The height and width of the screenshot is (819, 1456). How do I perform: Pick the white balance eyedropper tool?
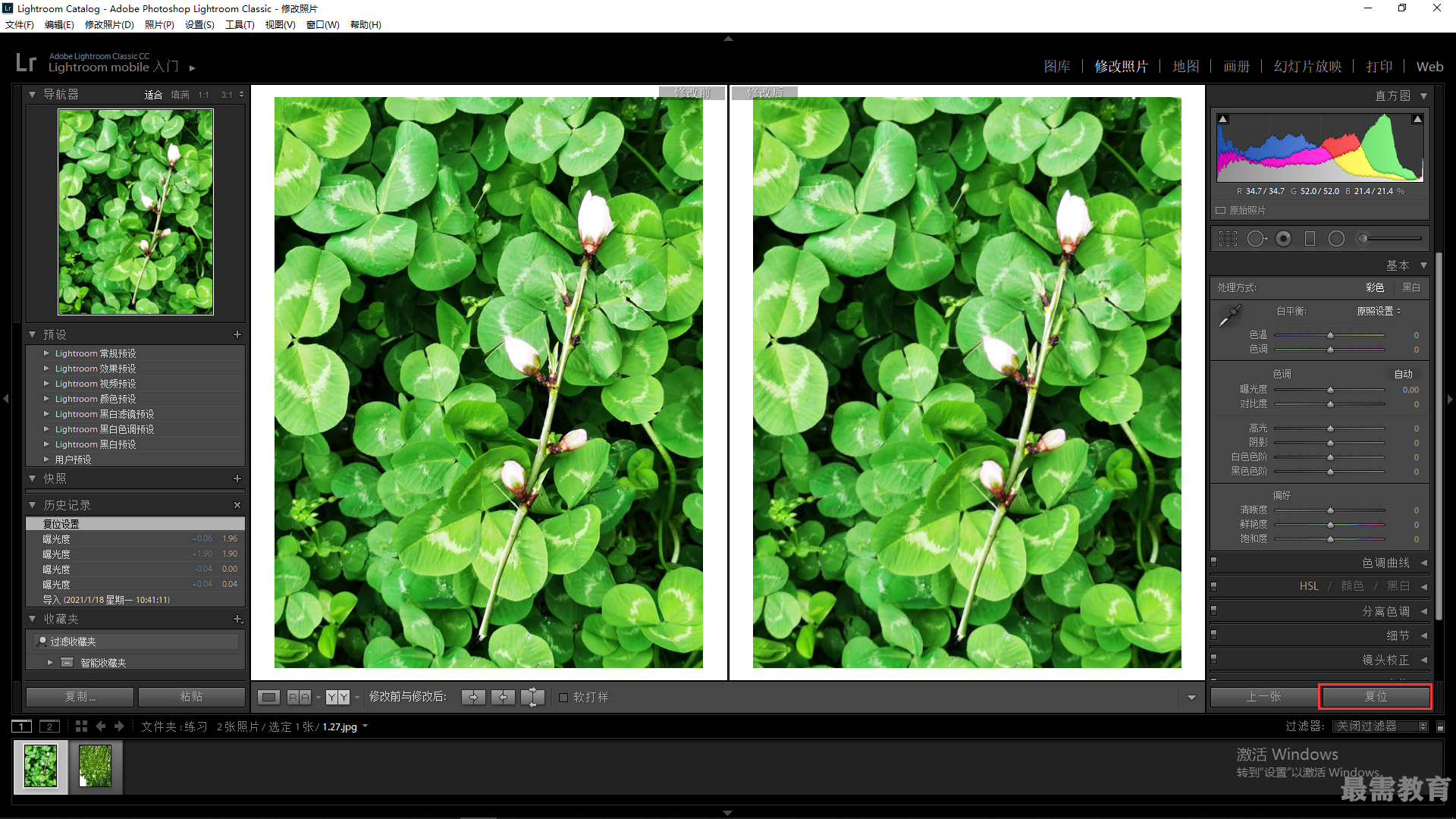tap(1229, 315)
